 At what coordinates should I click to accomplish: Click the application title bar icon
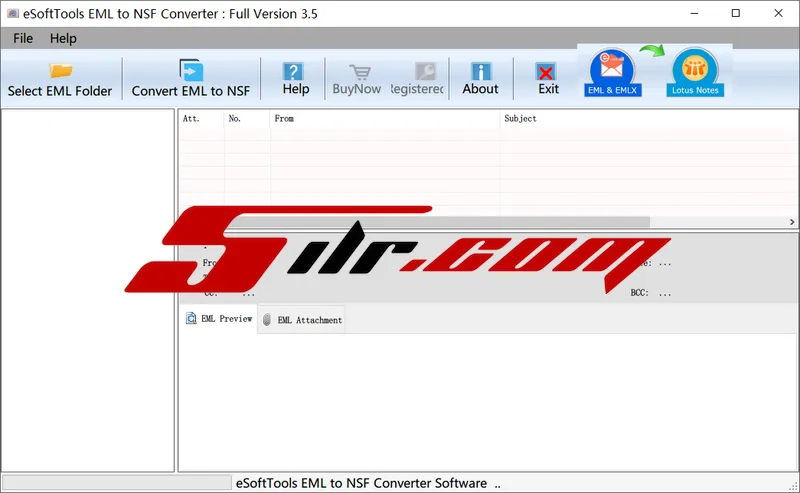pos(13,13)
